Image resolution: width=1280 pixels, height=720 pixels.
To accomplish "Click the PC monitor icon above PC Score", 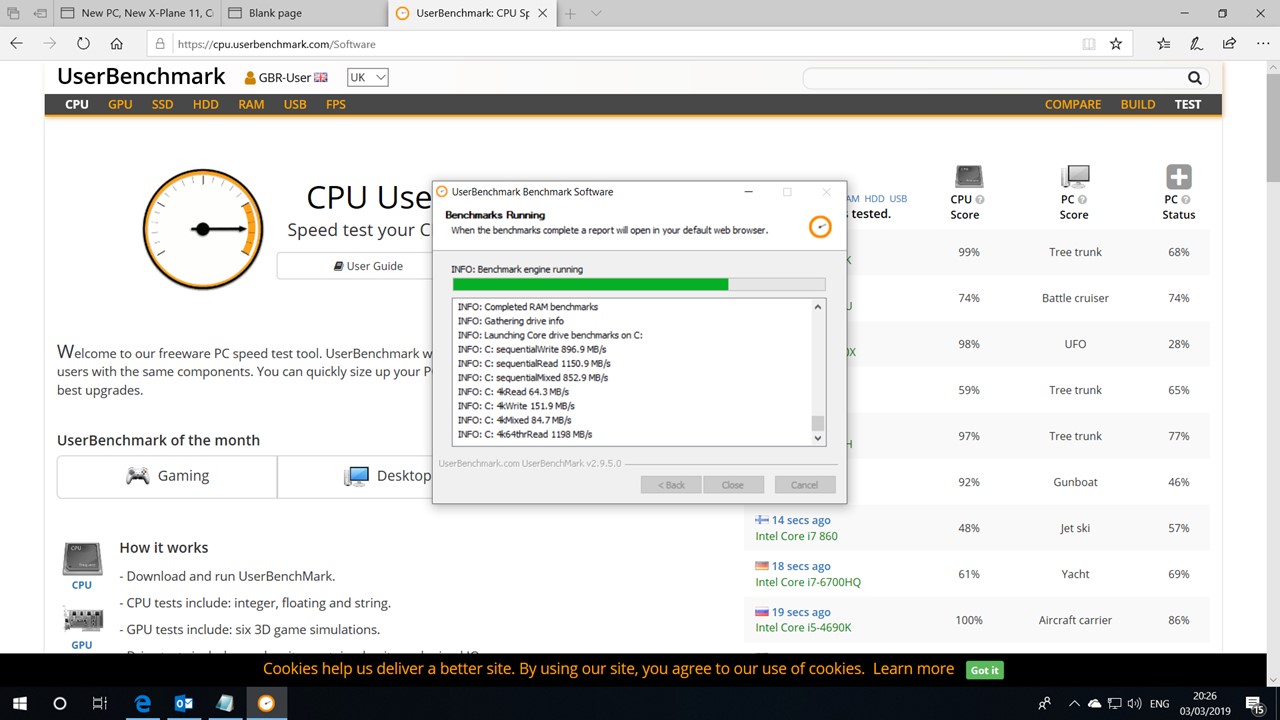I will click(1074, 177).
